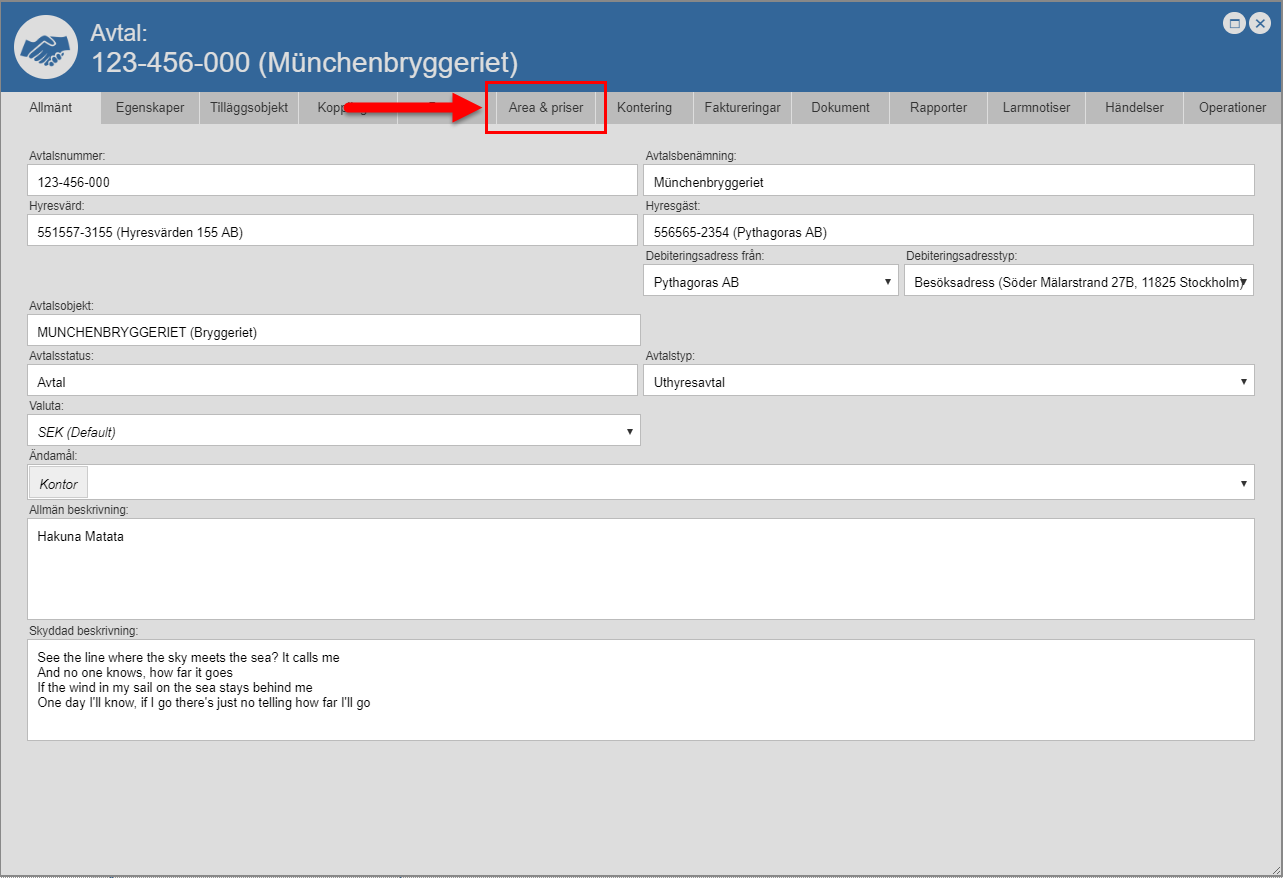Expand the Debiteringsadress från dropdown

[x=770, y=282]
